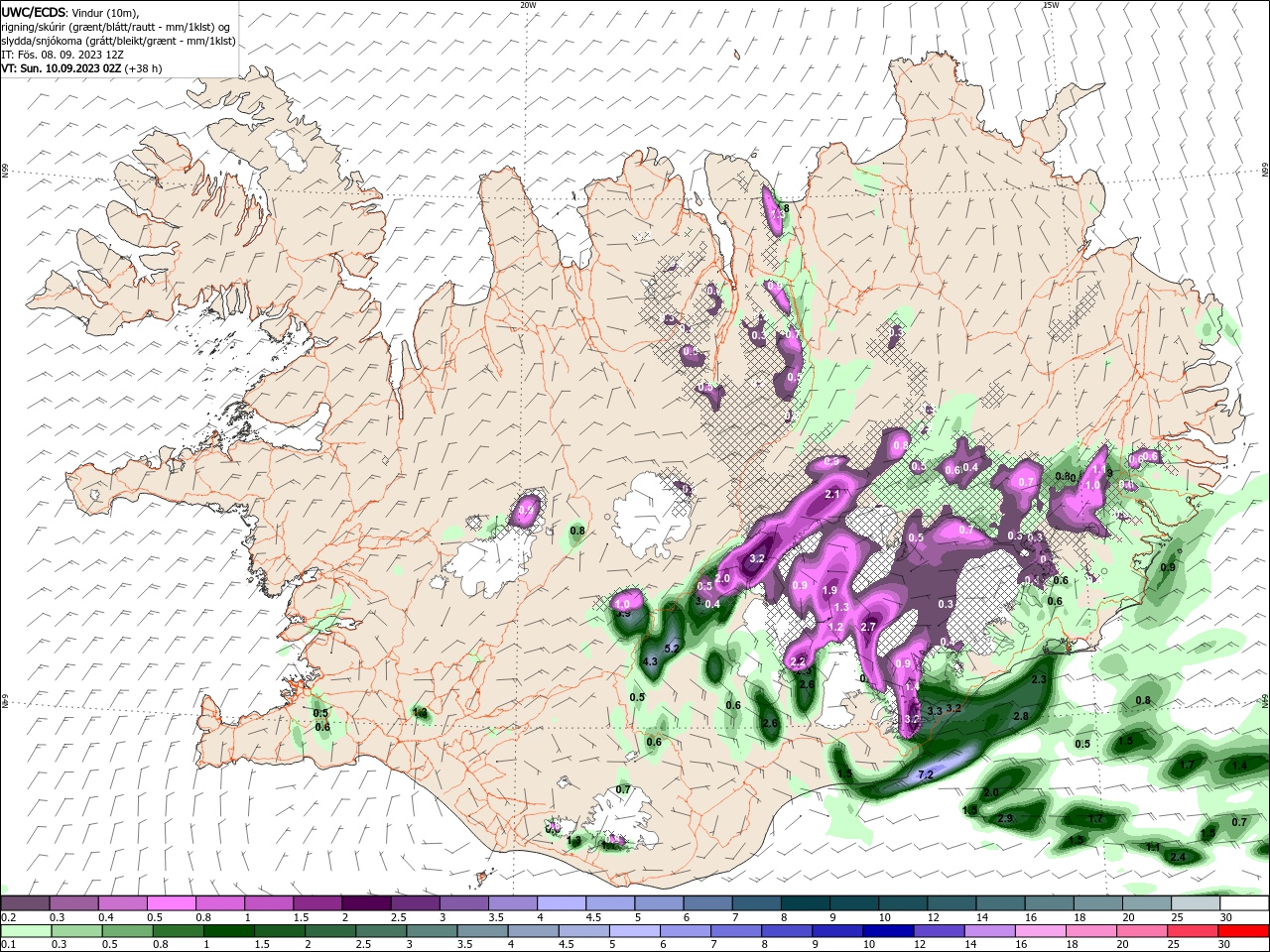Click the bright pink 0.5 swatch in the upper legend row

click(171, 903)
